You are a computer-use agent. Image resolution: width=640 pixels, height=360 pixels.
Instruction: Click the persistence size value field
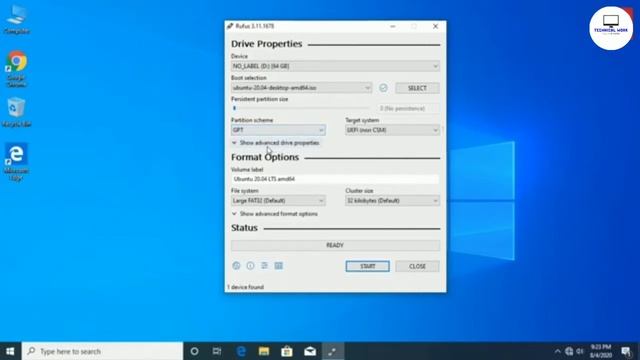click(408, 109)
